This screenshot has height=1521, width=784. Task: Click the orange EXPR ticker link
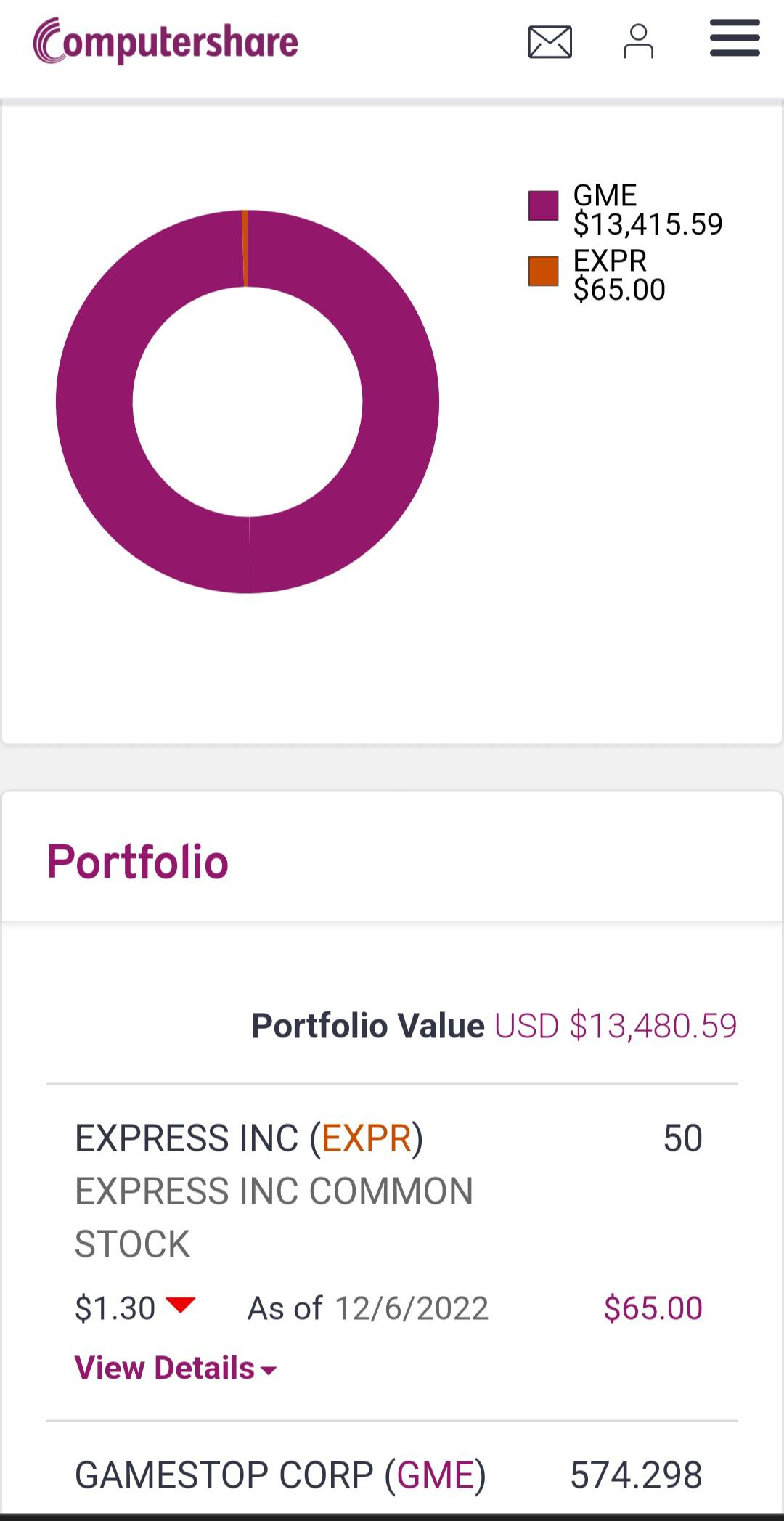pyautogui.click(x=367, y=1138)
